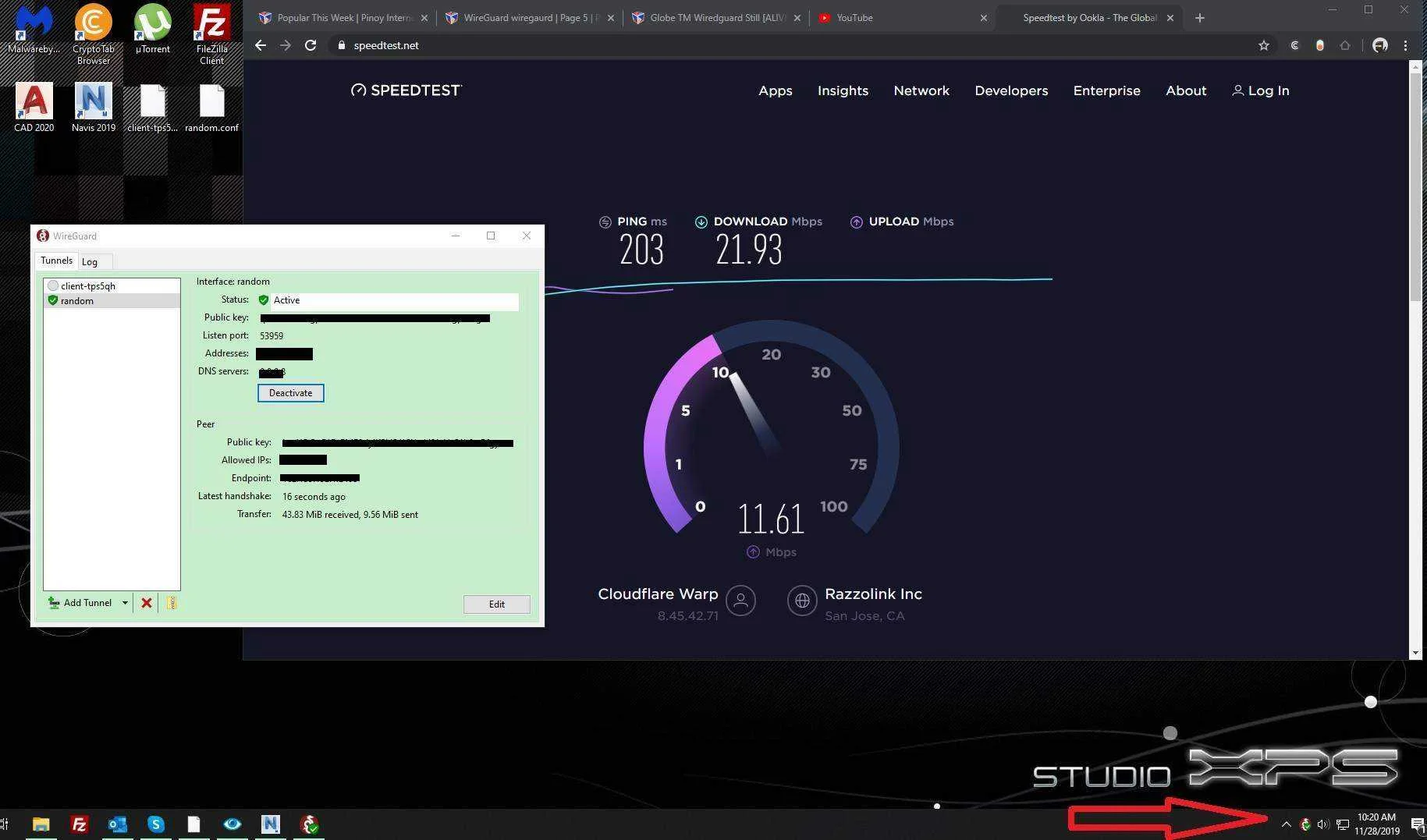Image resolution: width=1427 pixels, height=840 pixels.
Task: Open the blue eye app on the taskbar
Action: point(232,824)
